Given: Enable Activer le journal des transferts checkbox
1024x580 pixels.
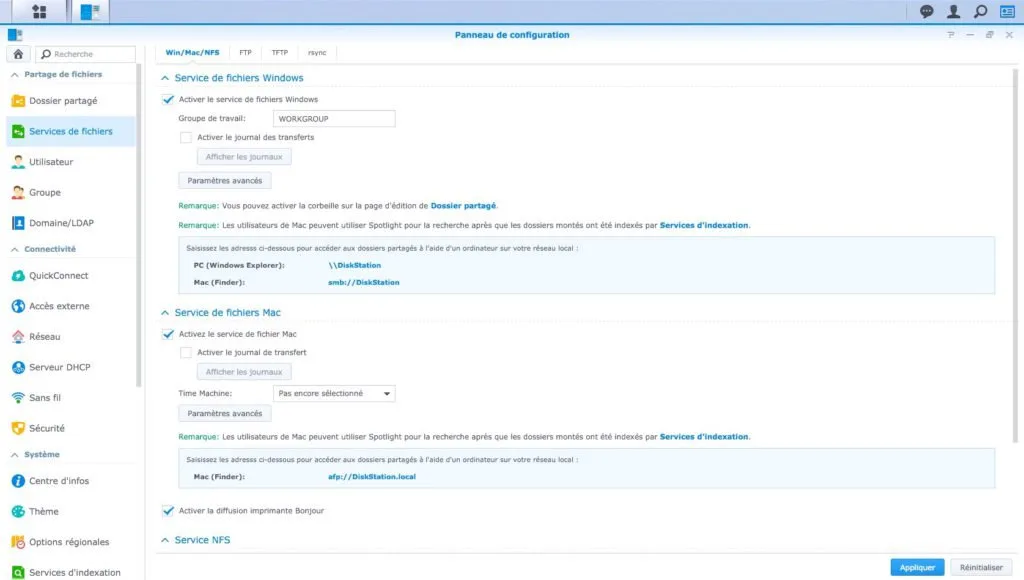Looking at the screenshot, I should [186, 137].
